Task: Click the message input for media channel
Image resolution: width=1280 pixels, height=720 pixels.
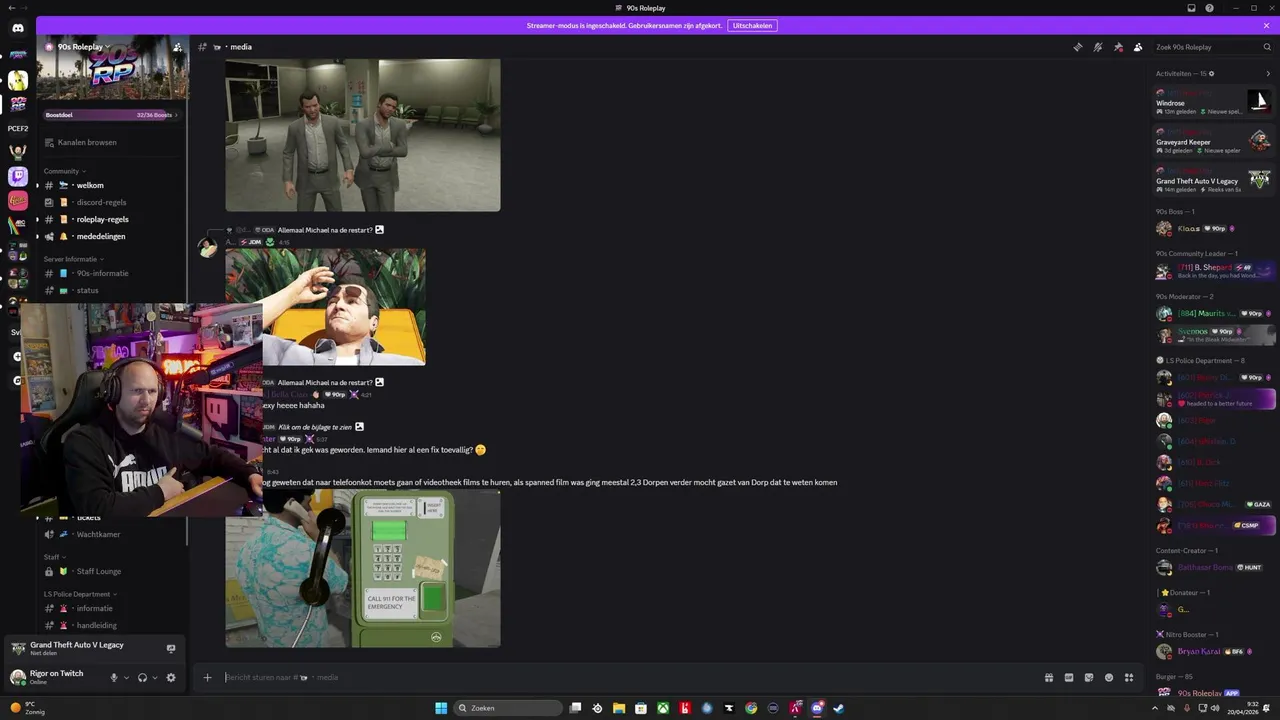Action: pos(628,677)
